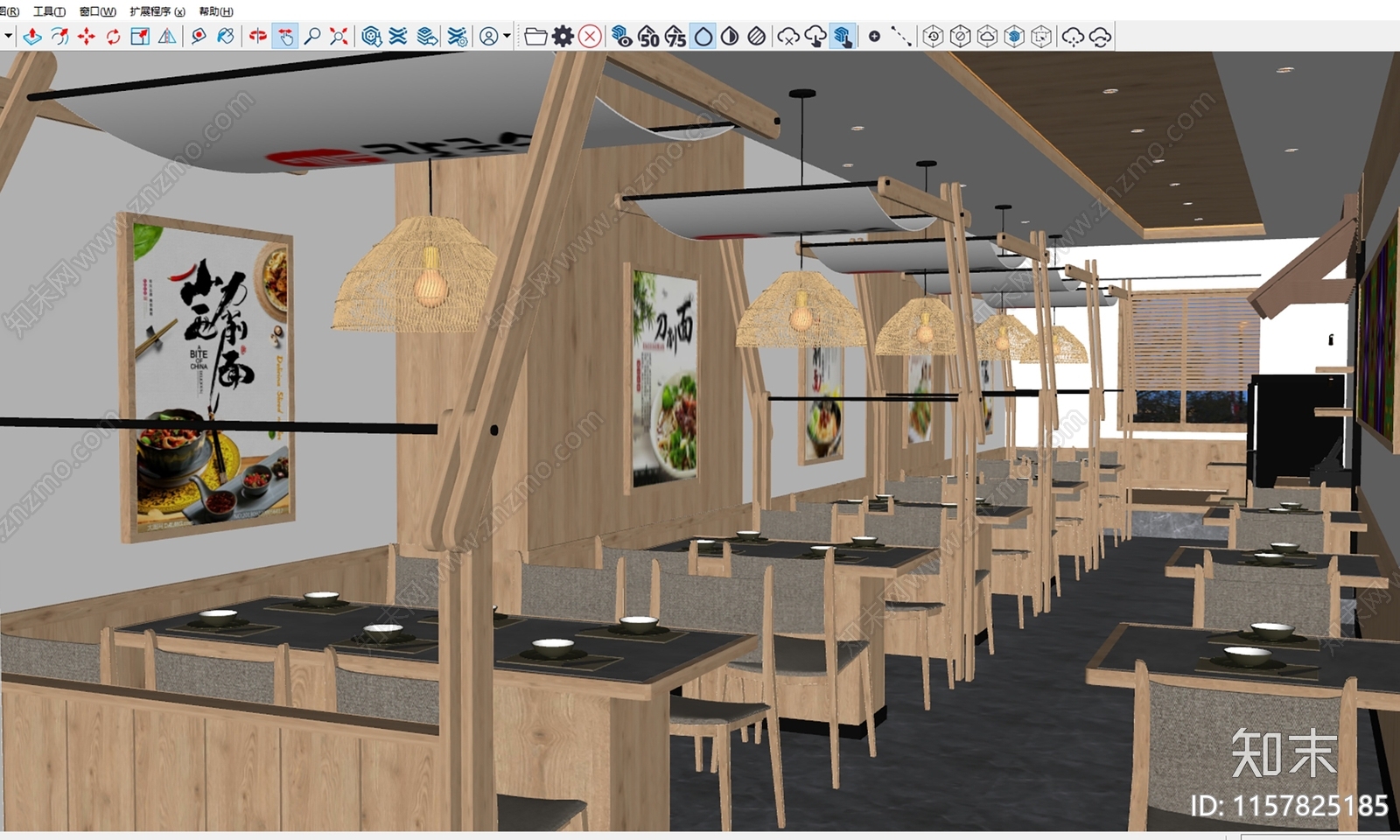Click the hexagon with slash circle icon
This screenshot has height=840, width=1400.
960,36
